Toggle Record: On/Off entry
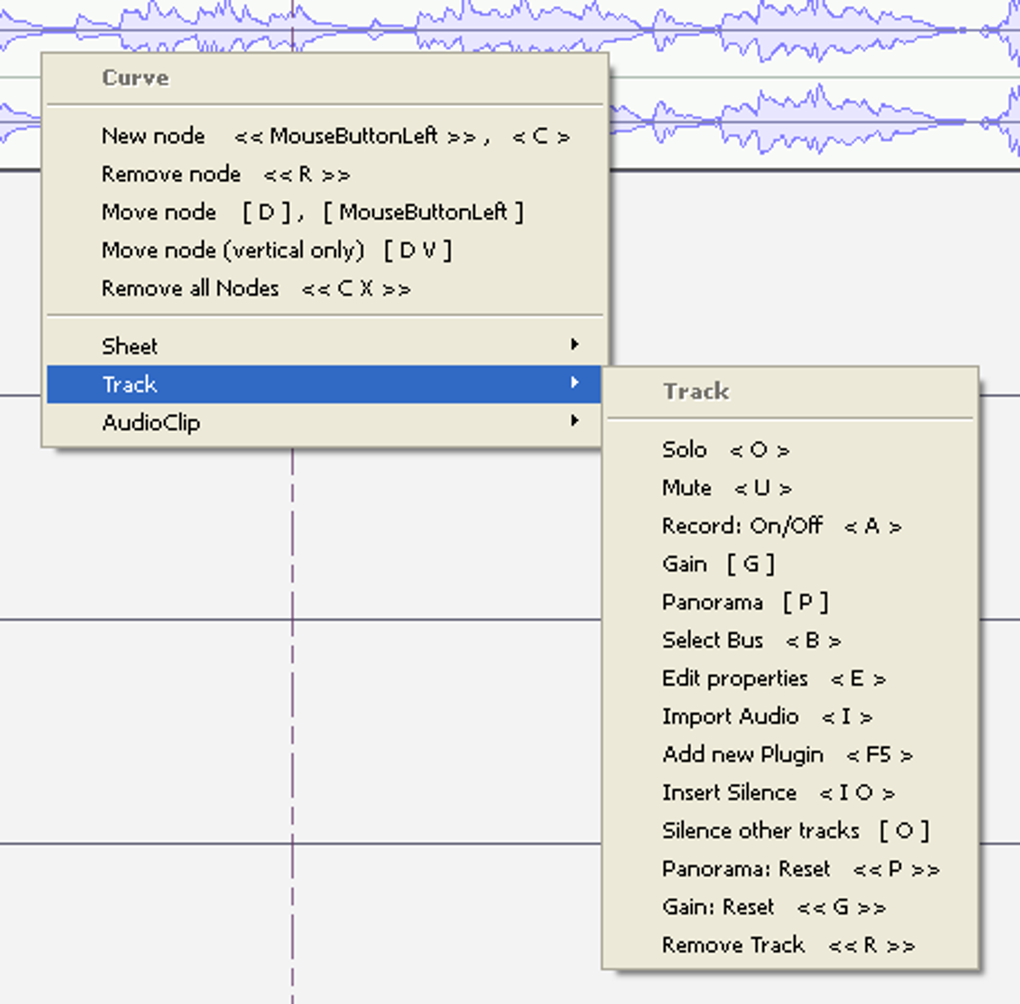The height and width of the screenshot is (1004, 1020). (790, 526)
